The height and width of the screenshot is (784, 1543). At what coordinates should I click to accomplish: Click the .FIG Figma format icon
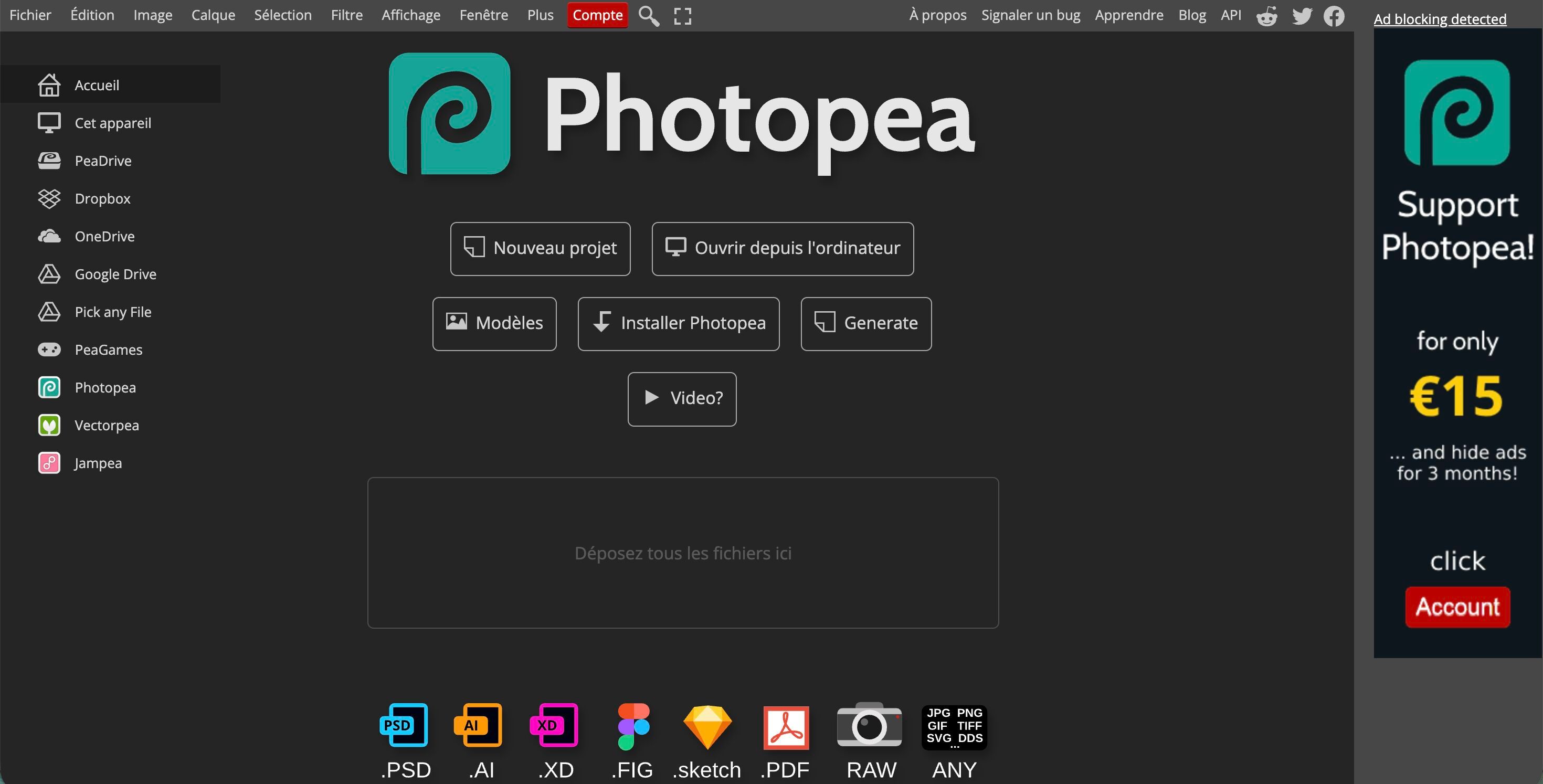click(633, 726)
